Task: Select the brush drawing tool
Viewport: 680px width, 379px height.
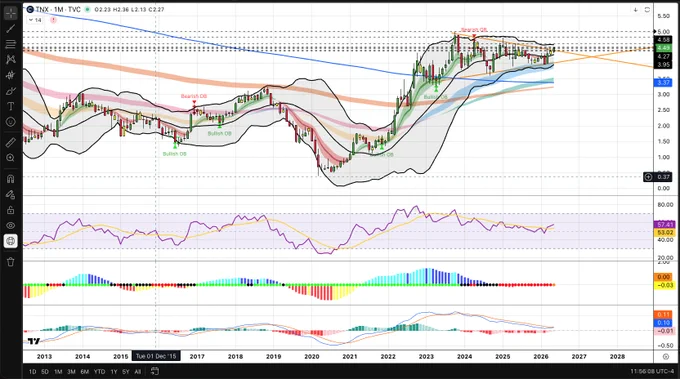Action: click(10, 91)
